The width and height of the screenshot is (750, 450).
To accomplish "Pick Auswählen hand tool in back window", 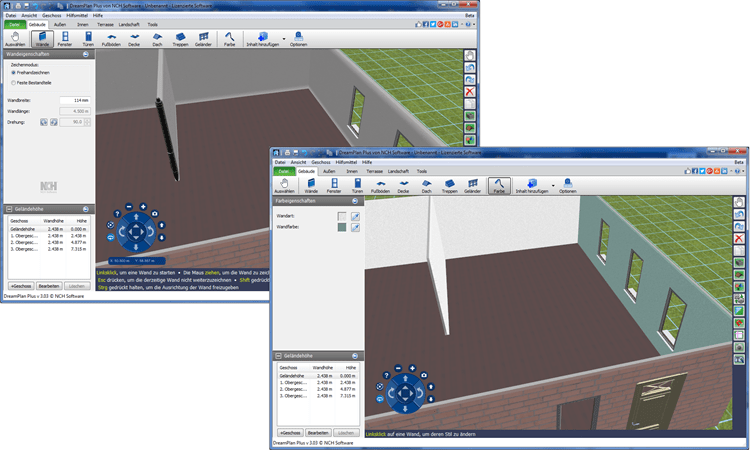I will [15, 39].
